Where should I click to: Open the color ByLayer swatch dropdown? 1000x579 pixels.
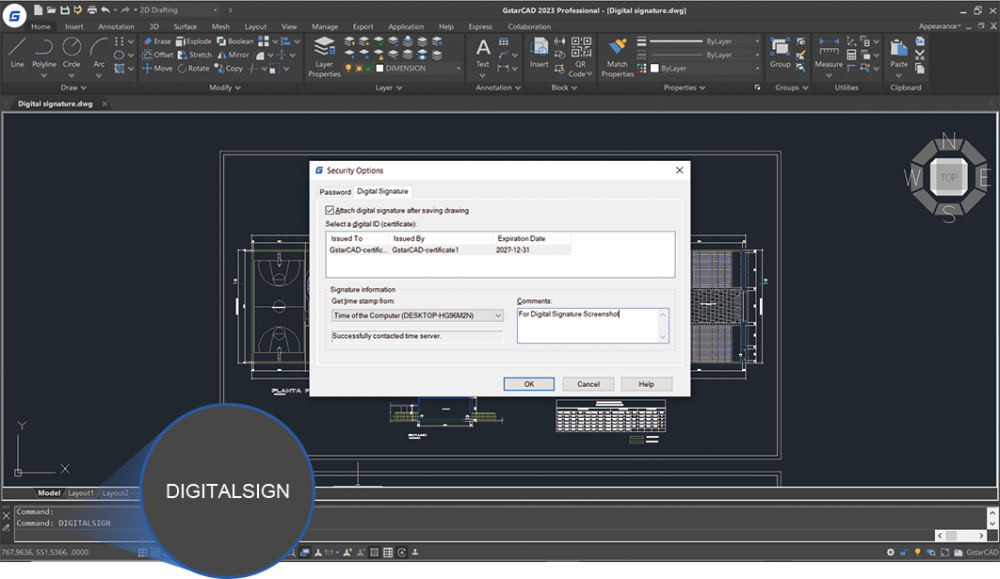pyautogui.click(x=705, y=68)
